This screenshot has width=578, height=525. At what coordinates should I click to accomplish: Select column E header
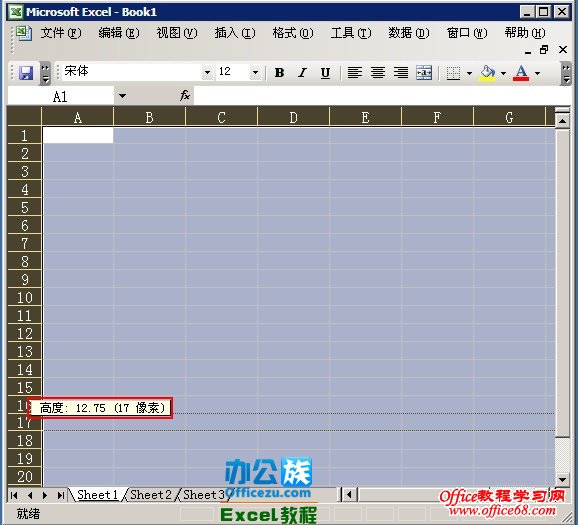(x=365, y=118)
